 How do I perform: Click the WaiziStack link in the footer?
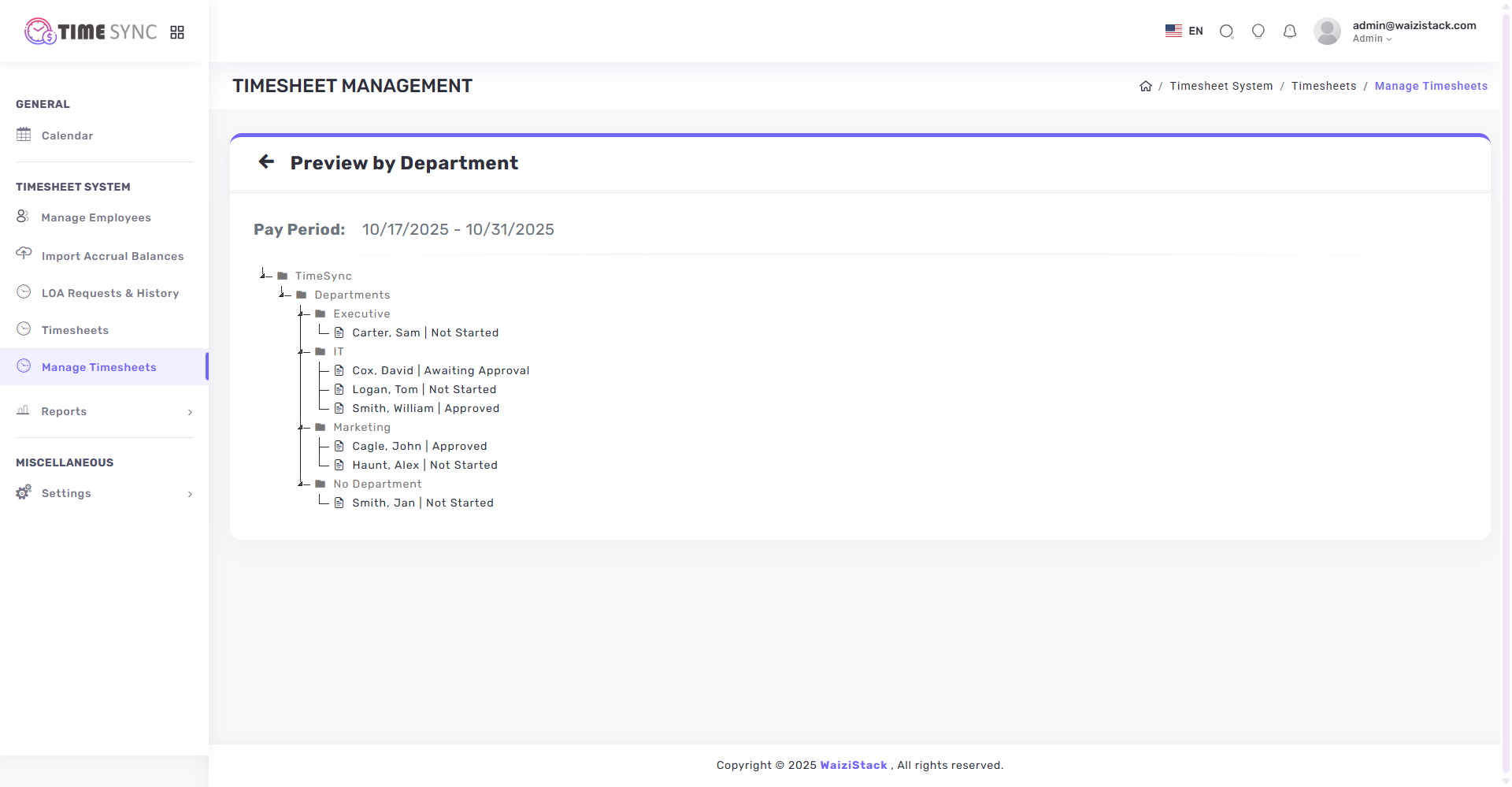click(853, 765)
